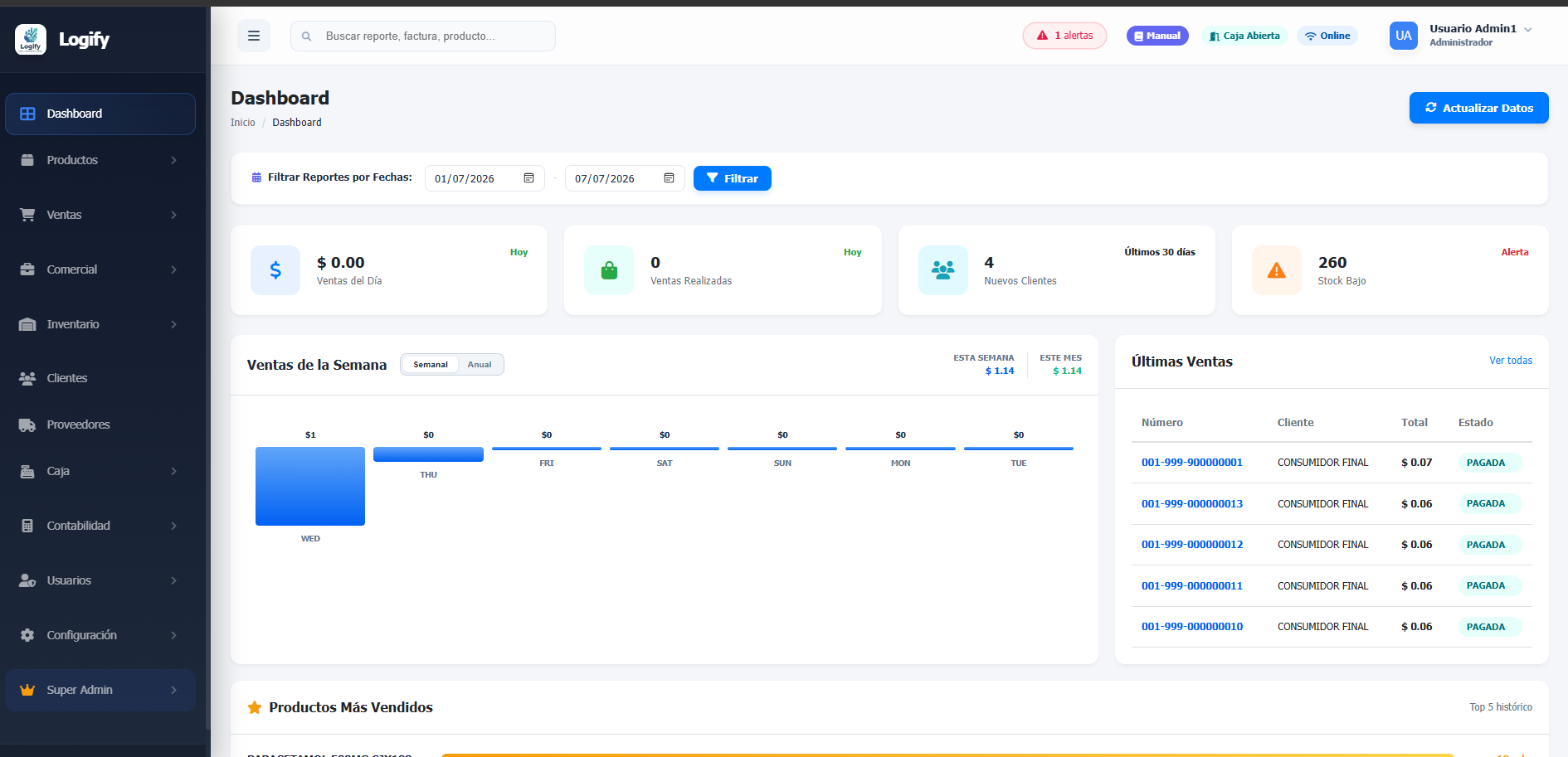Click the WED bar in weekly sales chart
Image resolution: width=1568 pixels, height=757 pixels.
310,486
